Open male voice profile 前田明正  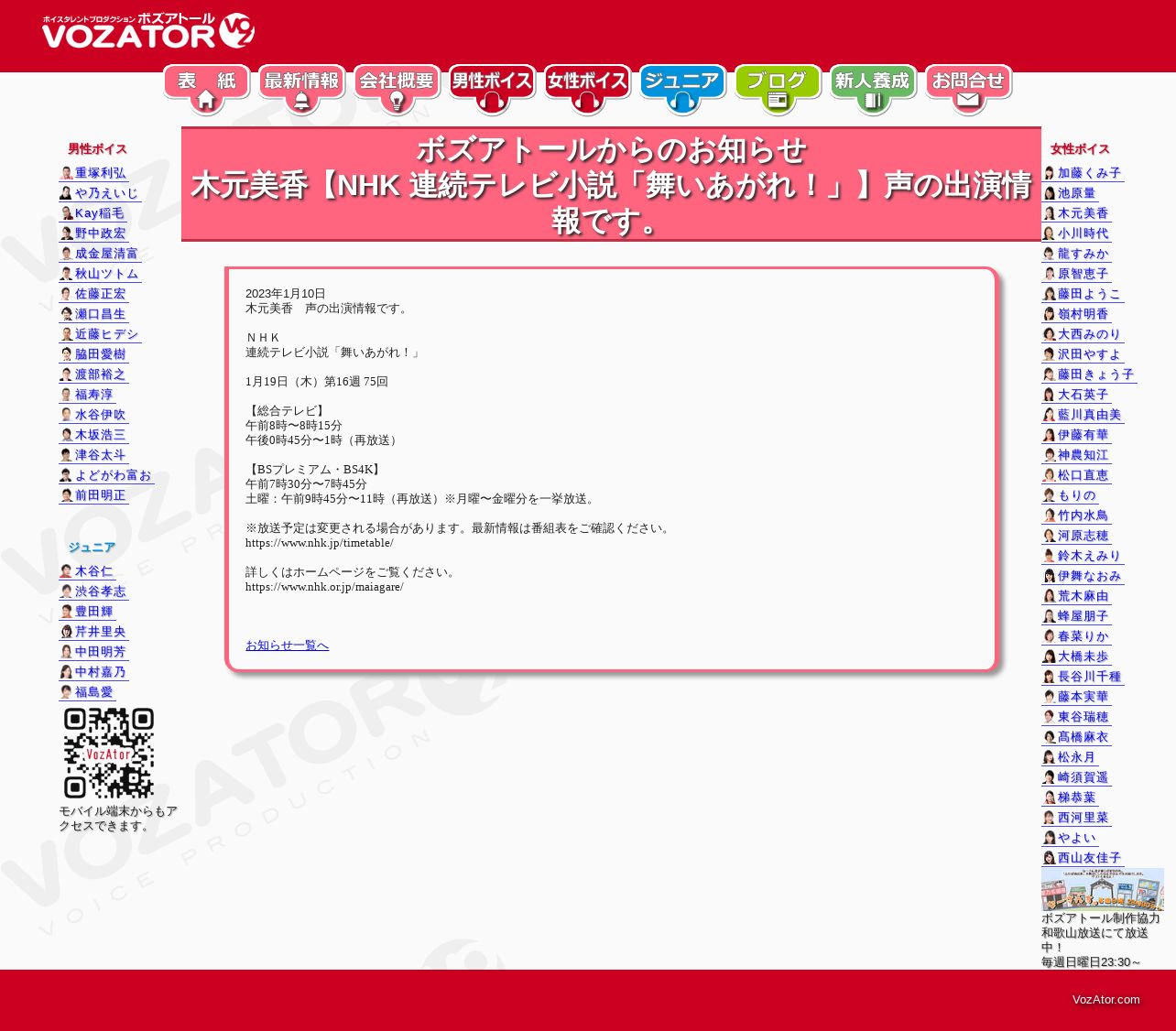pos(93,495)
